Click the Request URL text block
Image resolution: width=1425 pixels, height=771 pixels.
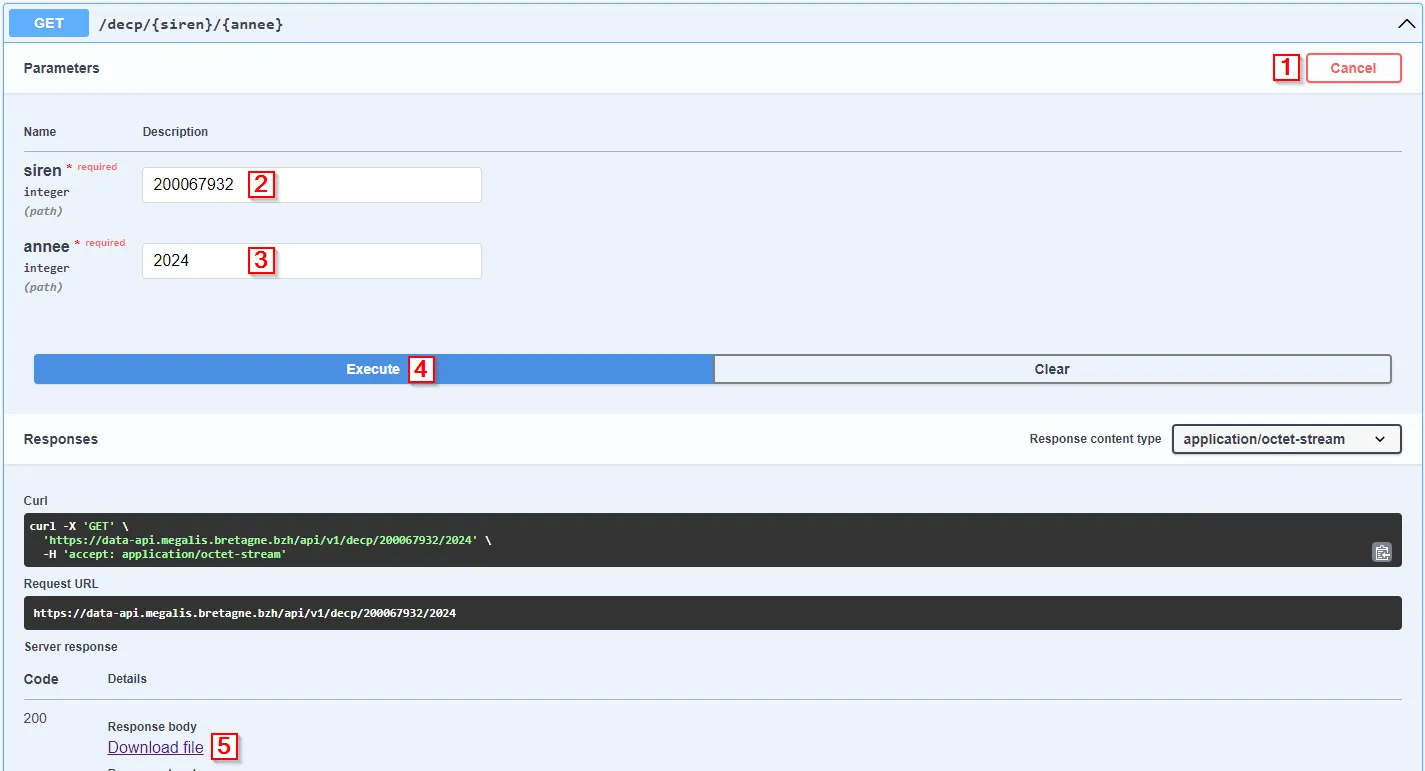pyautogui.click(x=712, y=613)
